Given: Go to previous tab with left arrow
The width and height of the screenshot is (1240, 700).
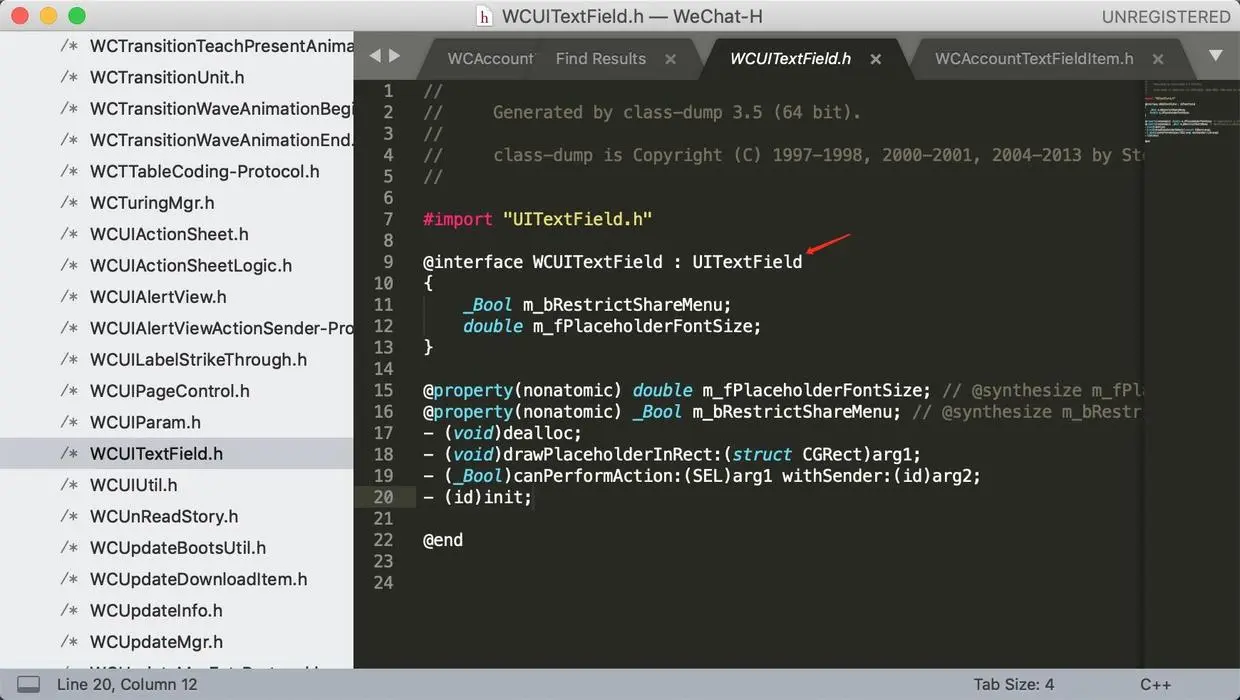Looking at the screenshot, I should pos(375,57).
